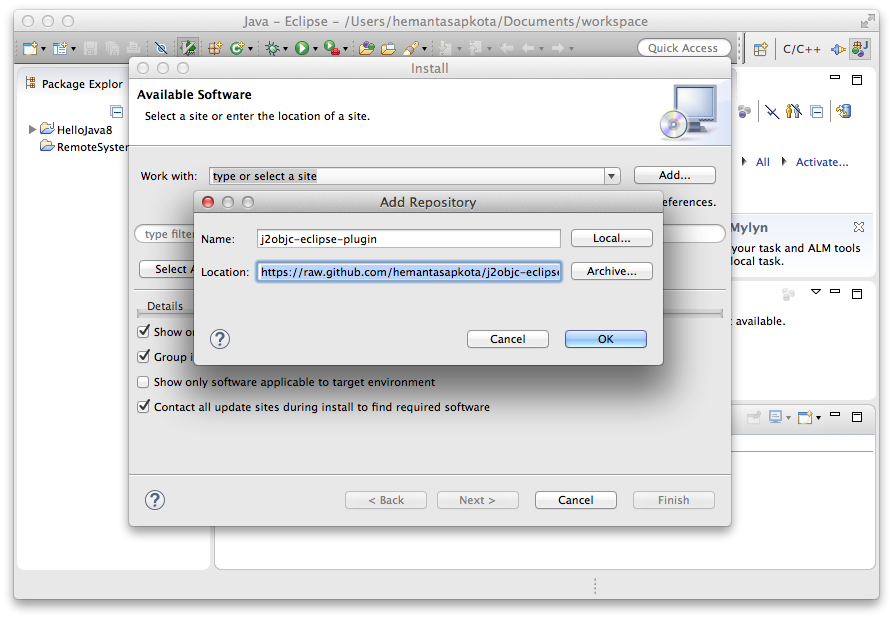Expand the HelloJava8 project node

[x=32, y=129]
